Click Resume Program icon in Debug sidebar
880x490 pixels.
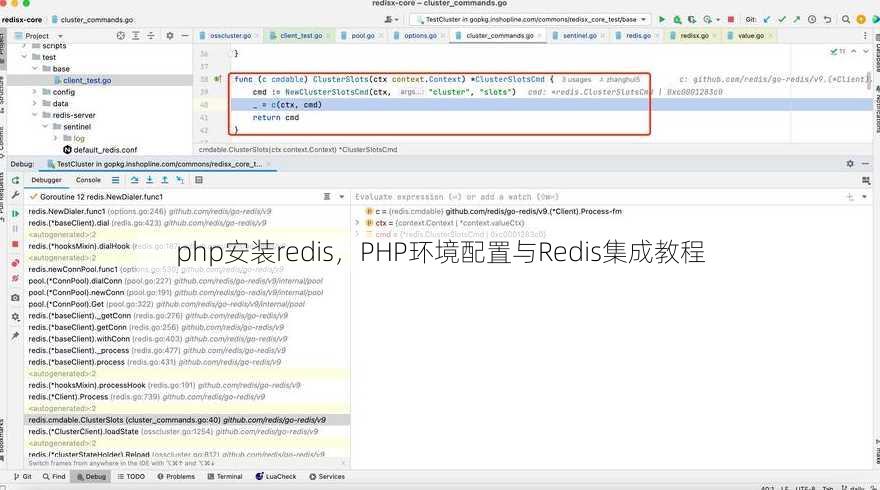click(x=15, y=213)
